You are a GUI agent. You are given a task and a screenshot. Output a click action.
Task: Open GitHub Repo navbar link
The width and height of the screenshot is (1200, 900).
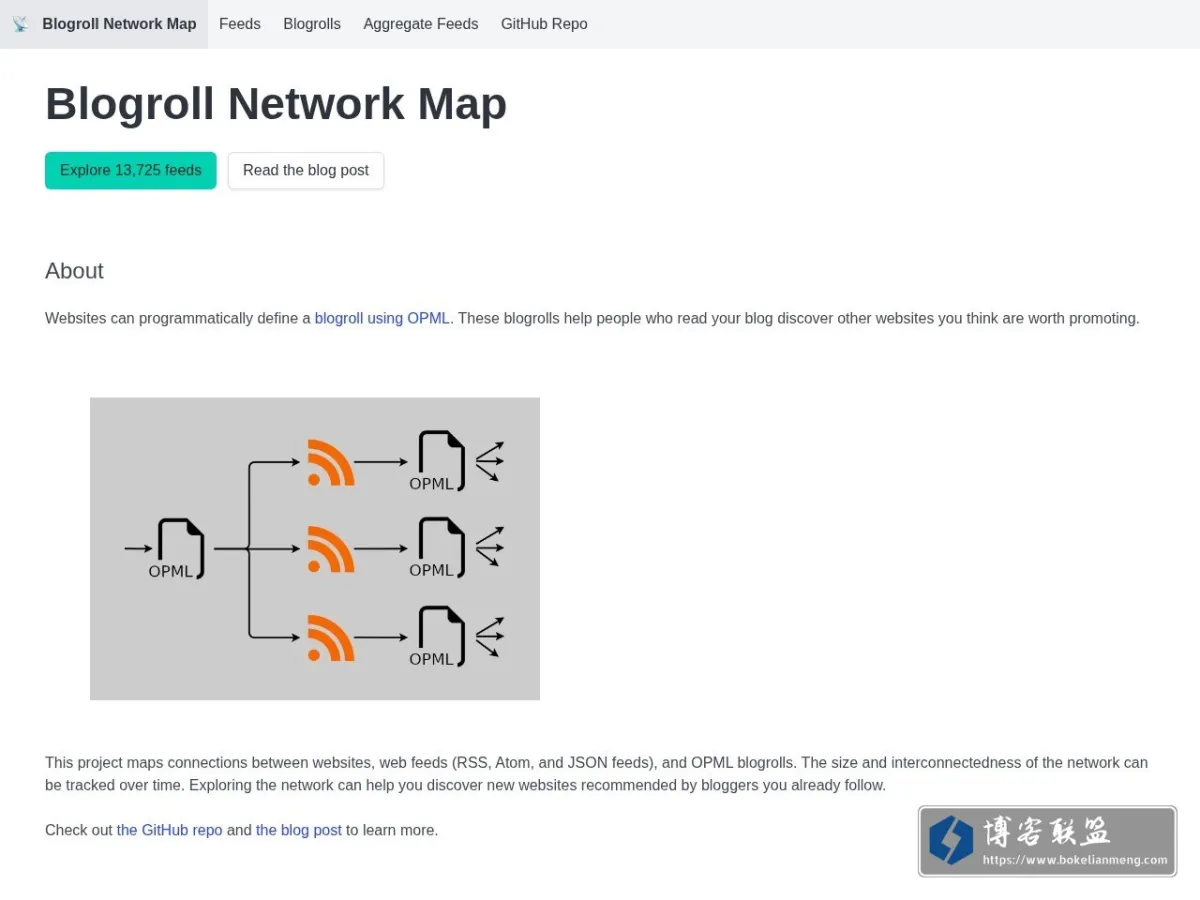544,24
